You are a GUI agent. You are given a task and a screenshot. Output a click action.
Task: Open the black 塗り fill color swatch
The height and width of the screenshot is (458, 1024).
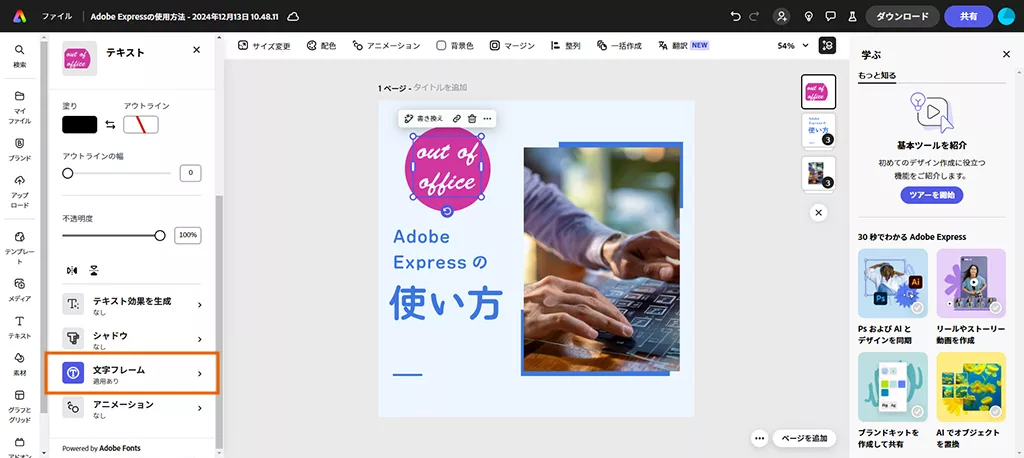coord(80,125)
